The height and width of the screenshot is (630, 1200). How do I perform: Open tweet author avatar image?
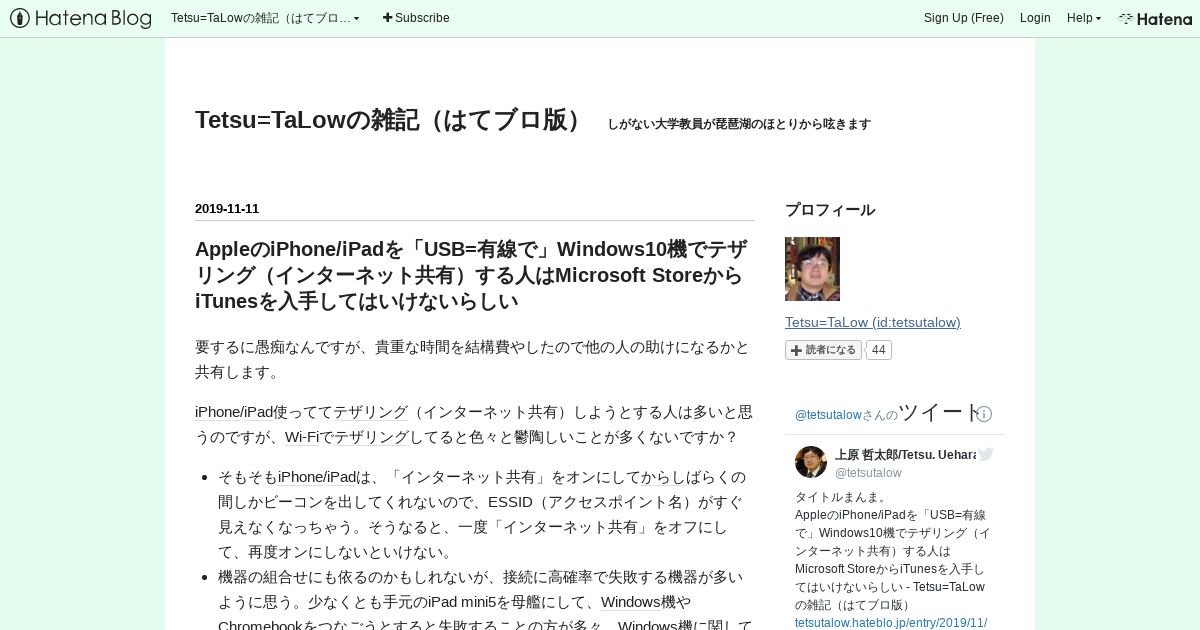tap(811, 462)
